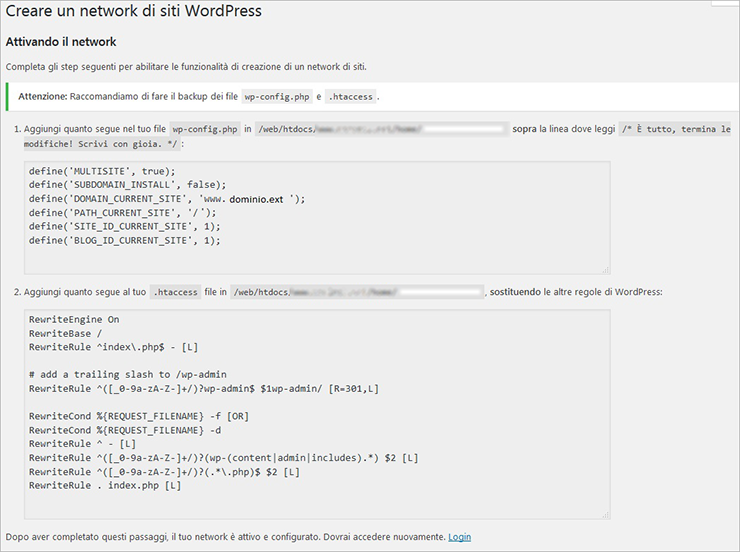Viewport: 740px width, 552px height.
Task: Click the wp-config.php code tag in the Attenzione notice
Action: tap(277, 97)
